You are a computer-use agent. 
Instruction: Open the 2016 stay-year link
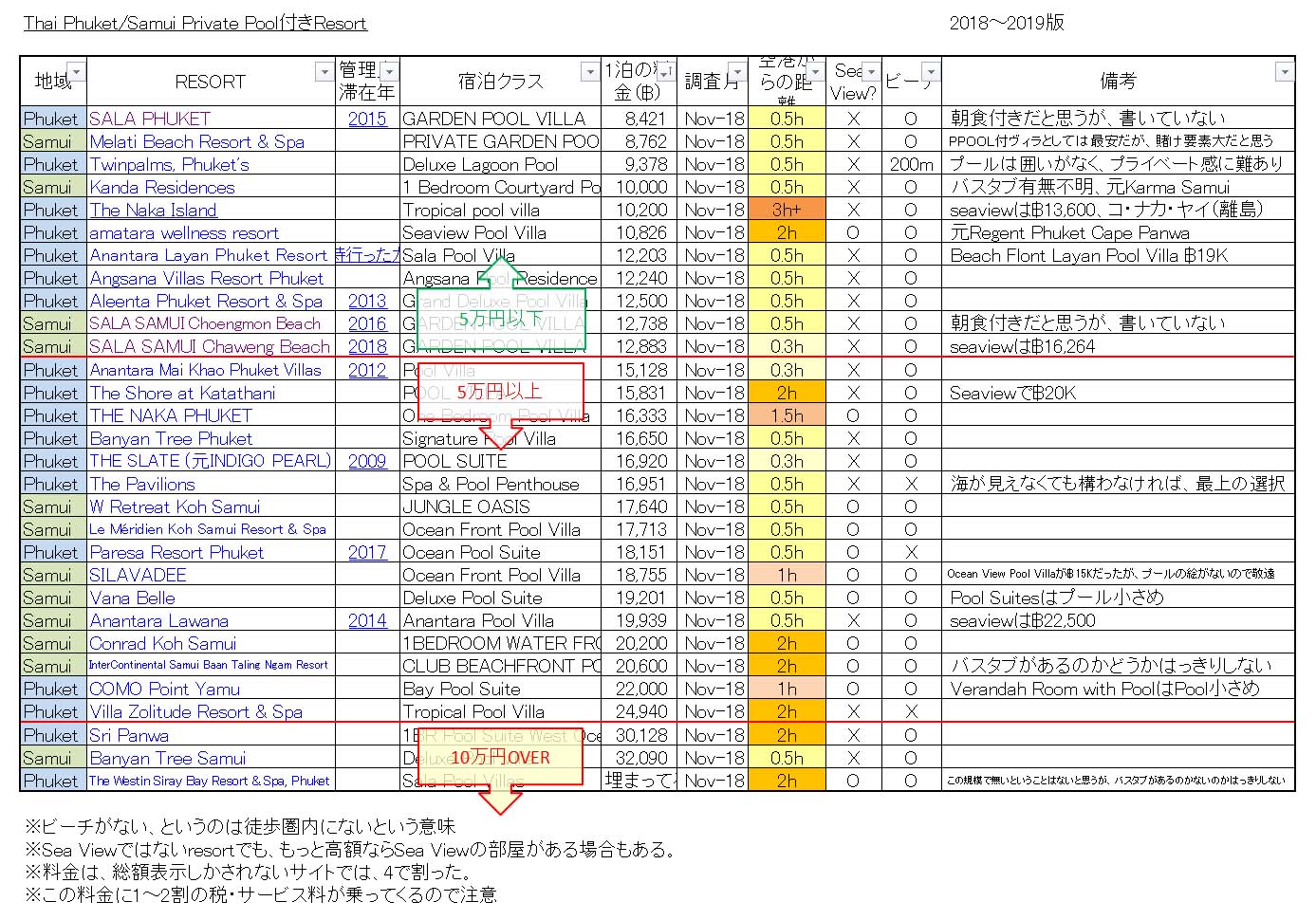(x=367, y=323)
